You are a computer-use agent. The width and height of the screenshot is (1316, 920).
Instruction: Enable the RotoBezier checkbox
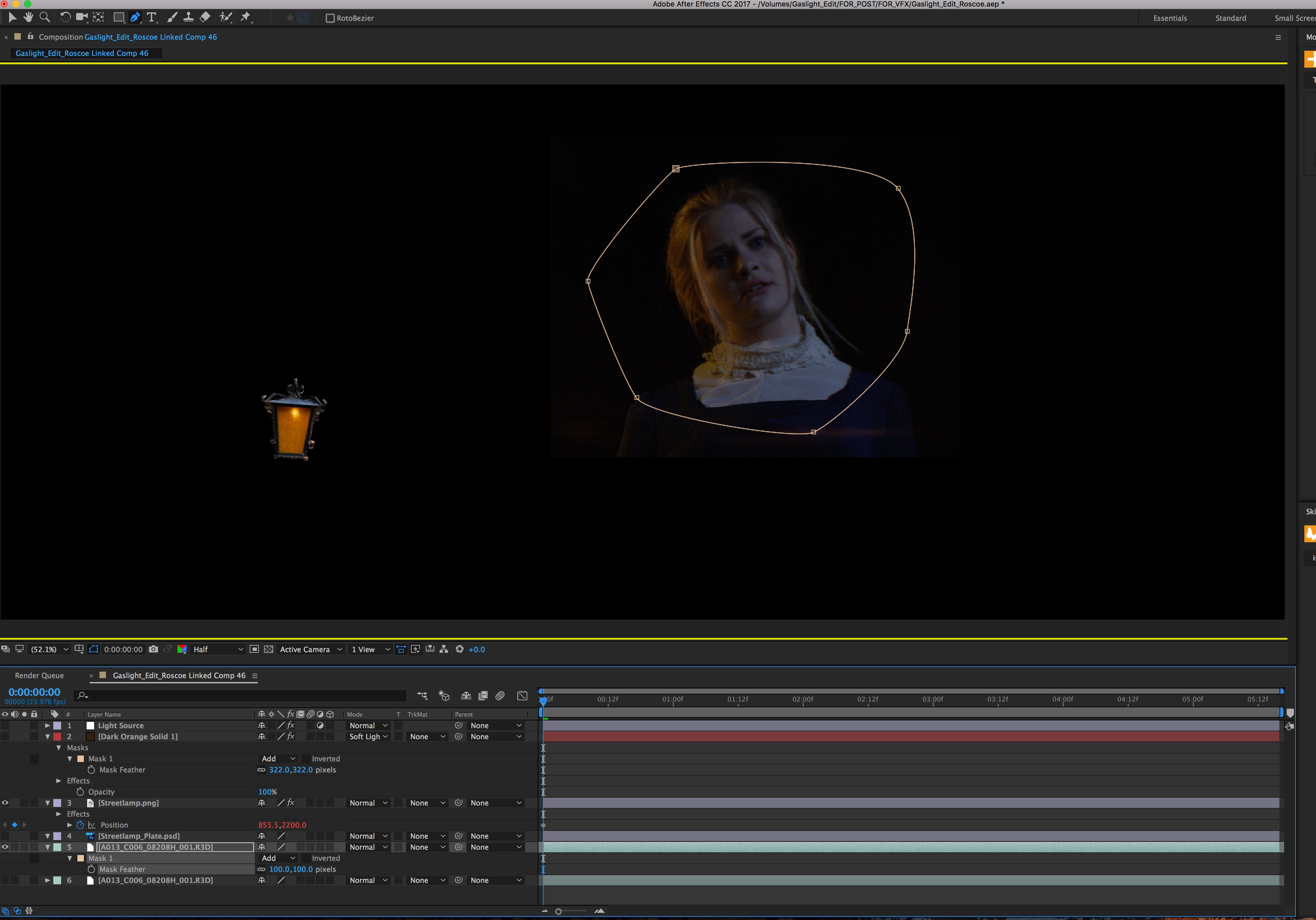click(330, 18)
